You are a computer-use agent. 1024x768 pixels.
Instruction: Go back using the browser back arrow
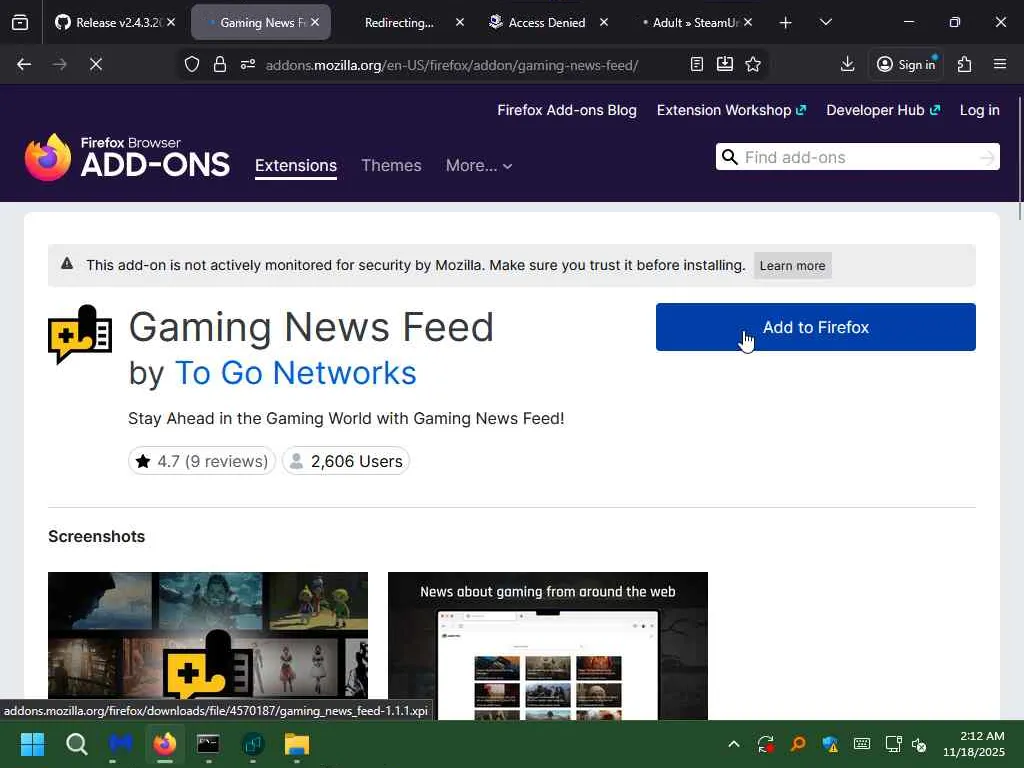[x=24, y=64]
